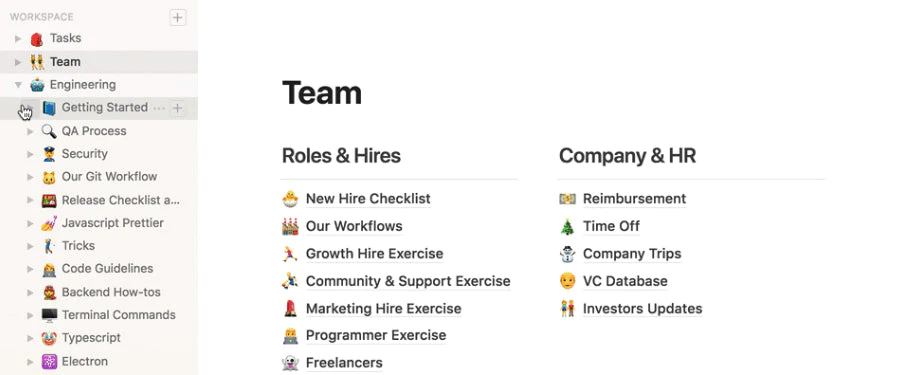The image size is (902, 375).
Task: Click the computer monitor icon for Terminal Commands
Action: [49, 315]
